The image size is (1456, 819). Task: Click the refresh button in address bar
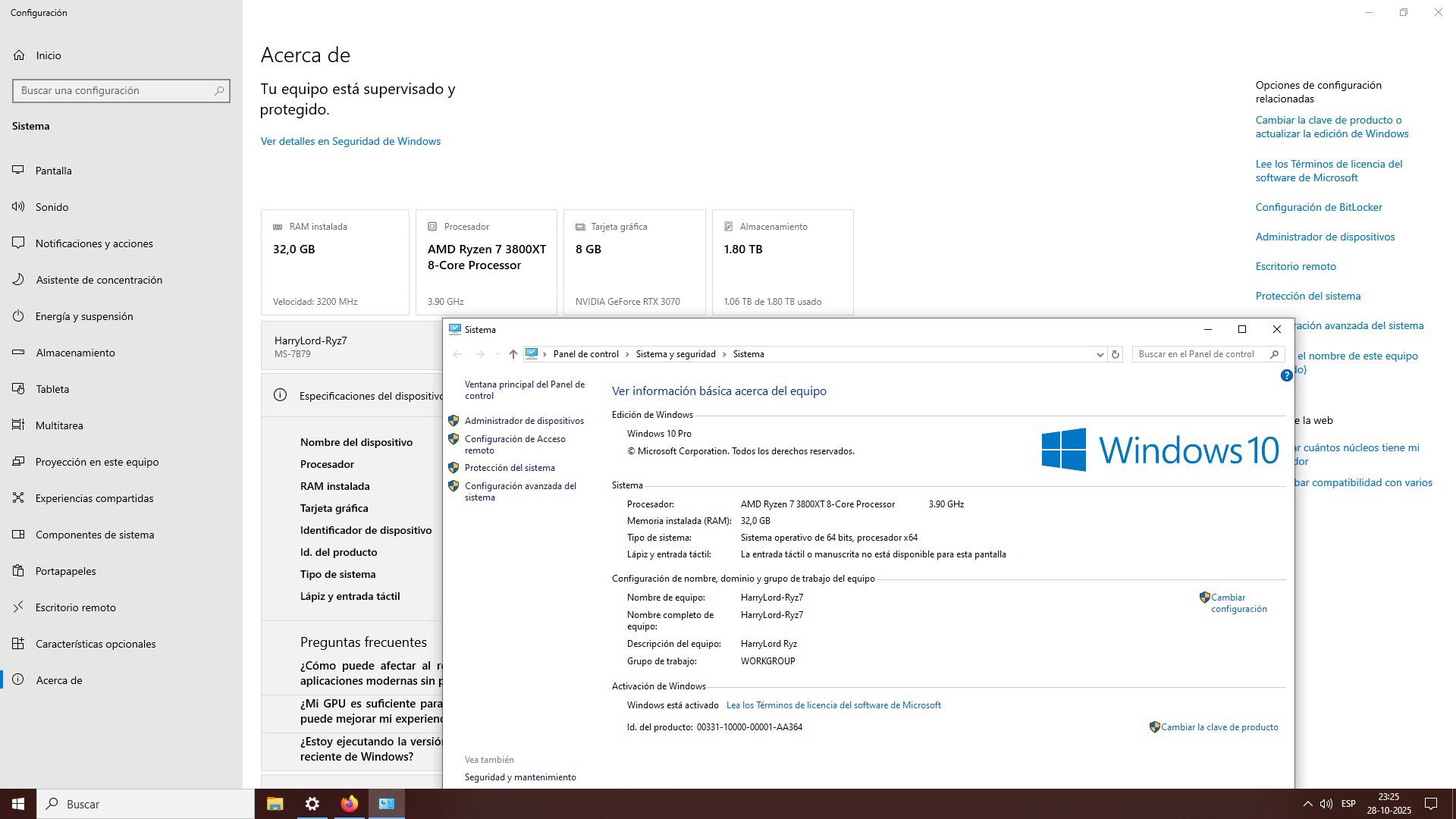[1116, 354]
